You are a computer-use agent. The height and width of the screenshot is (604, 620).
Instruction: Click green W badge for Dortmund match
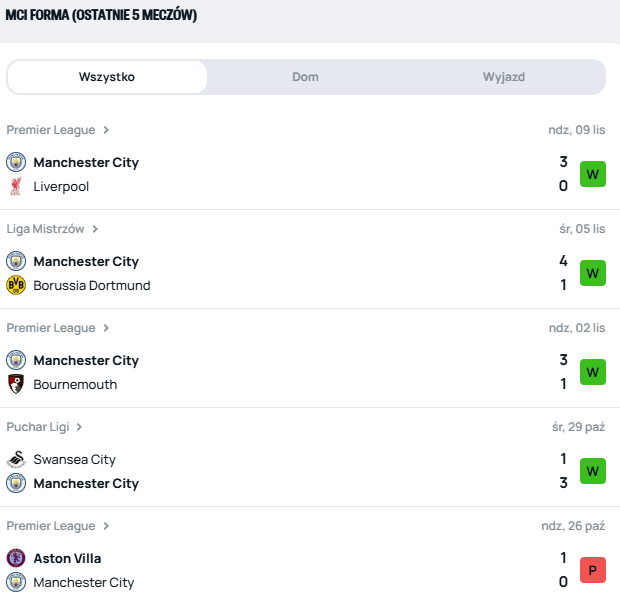coord(593,273)
